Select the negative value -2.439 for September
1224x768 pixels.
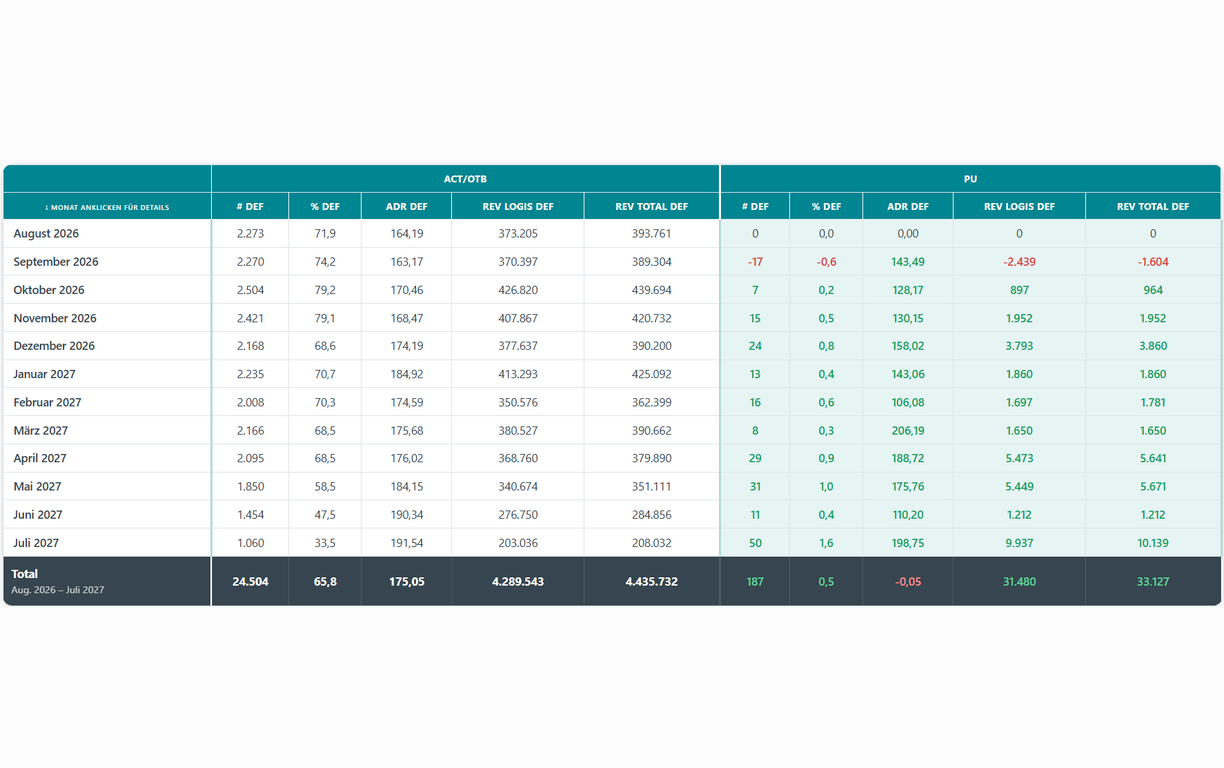pyautogui.click(x=1019, y=262)
